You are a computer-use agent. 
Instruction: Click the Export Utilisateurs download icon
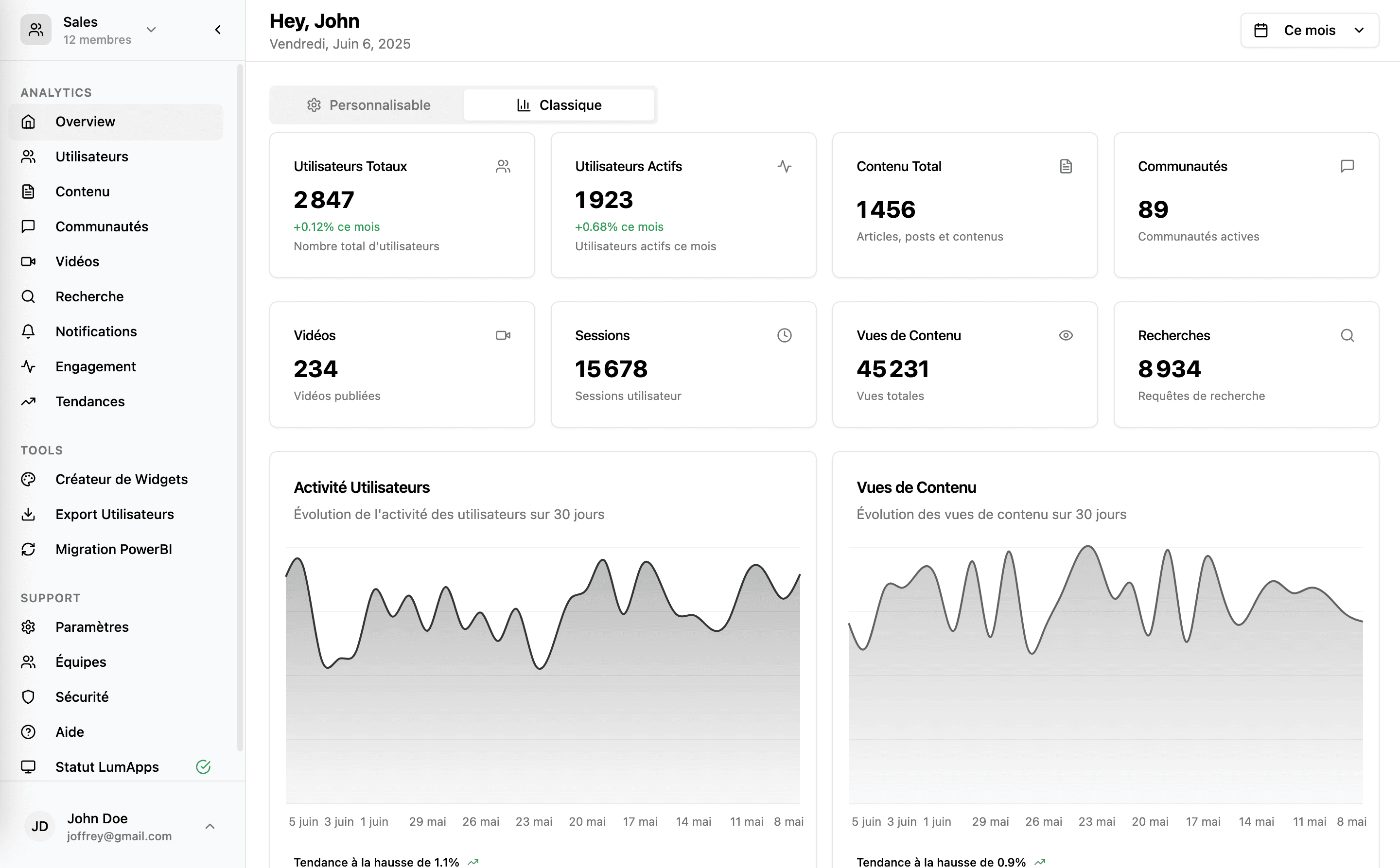tap(28, 514)
